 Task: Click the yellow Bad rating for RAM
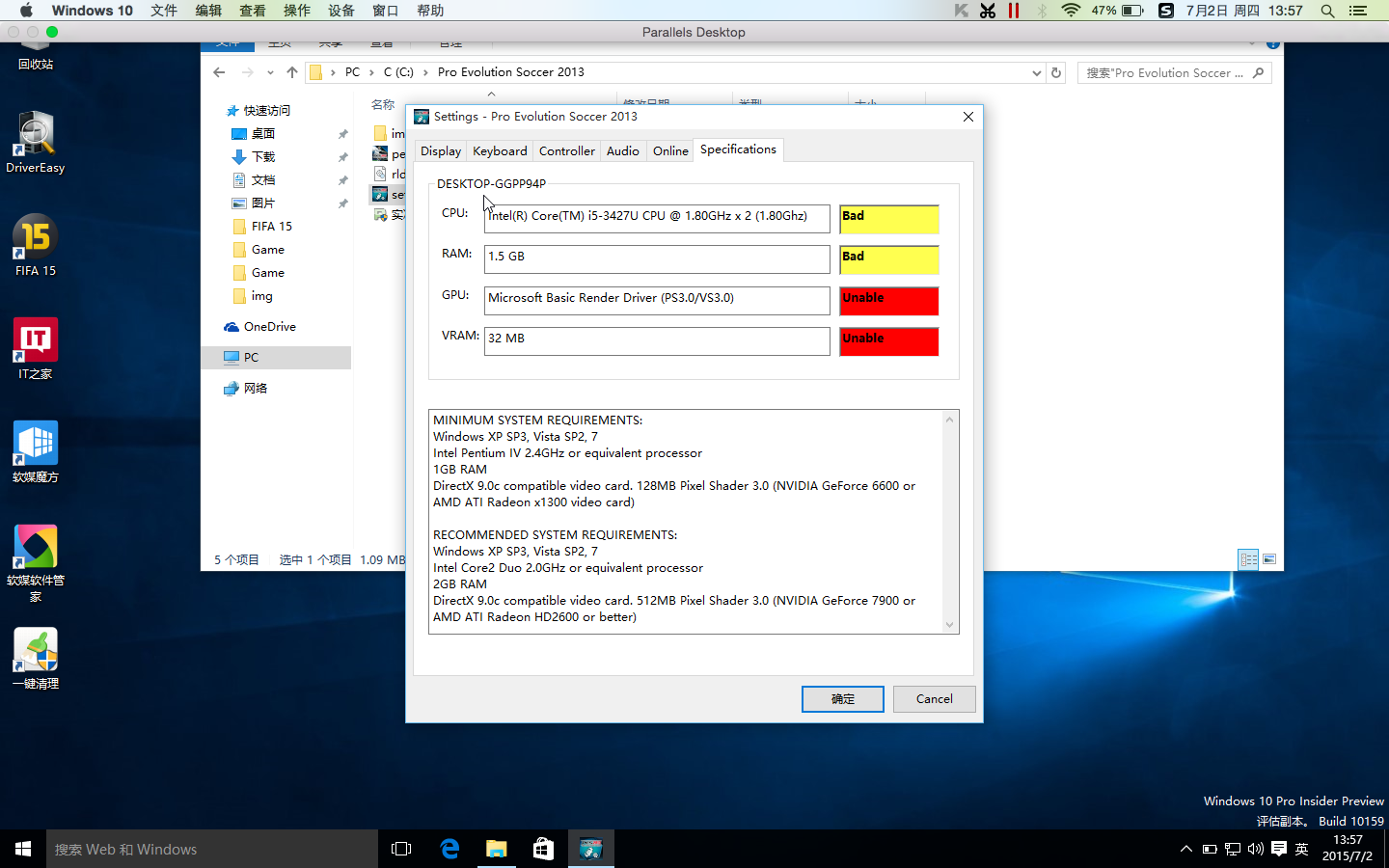click(x=888, y=259)
